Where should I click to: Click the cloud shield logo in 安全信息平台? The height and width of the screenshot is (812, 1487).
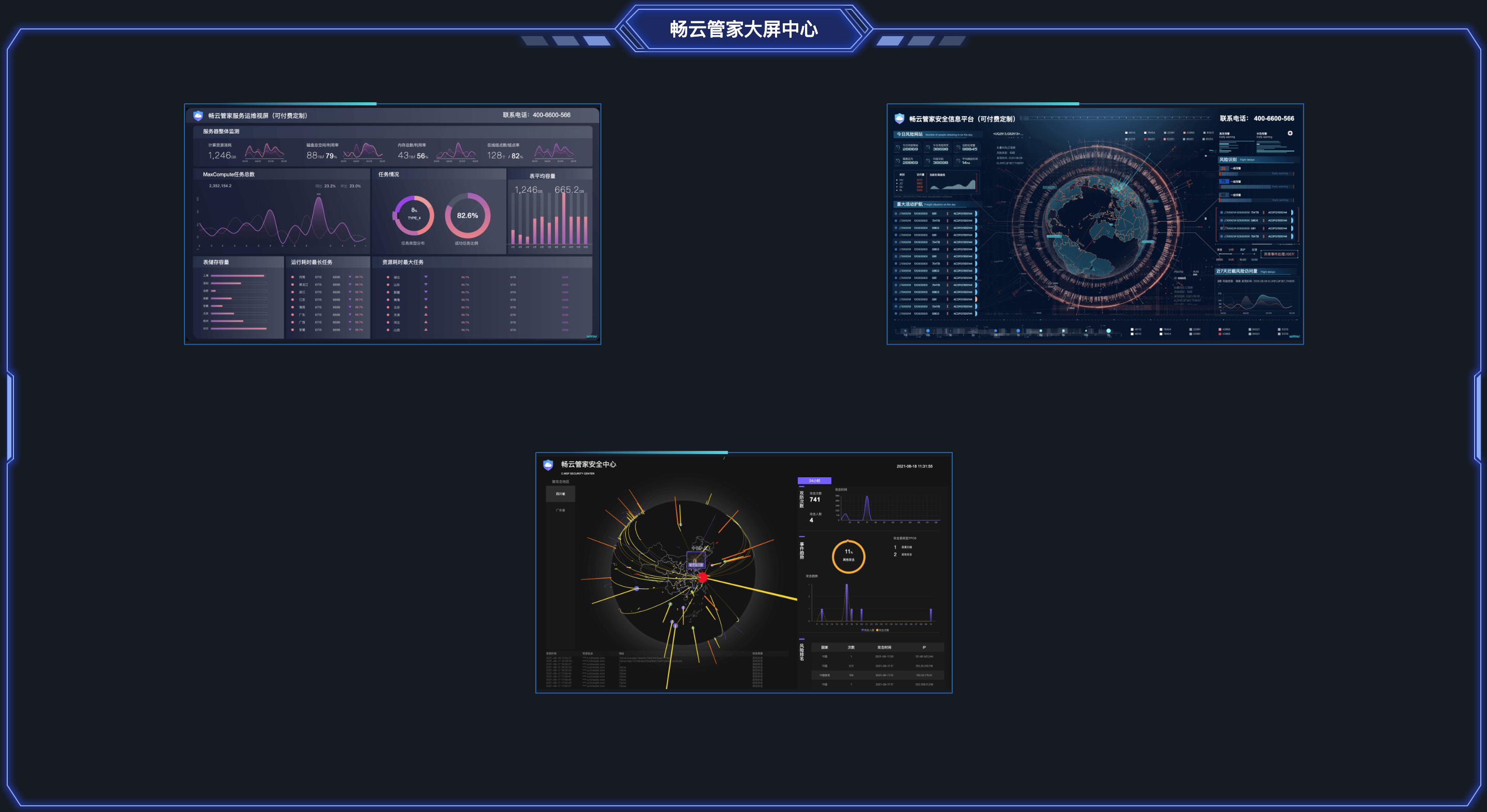(x=900, y=118)
